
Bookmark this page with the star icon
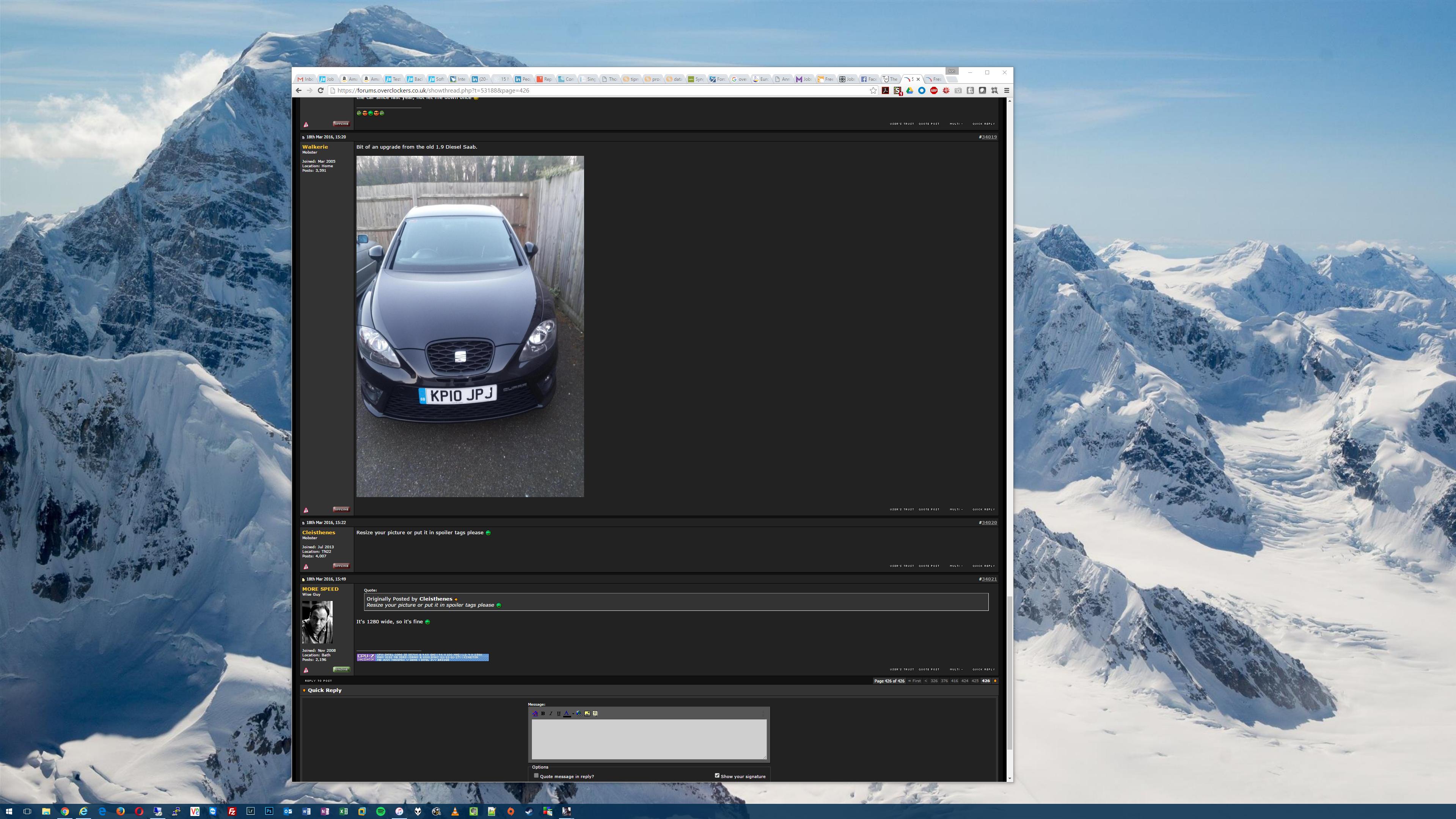(x=873, y=91)
